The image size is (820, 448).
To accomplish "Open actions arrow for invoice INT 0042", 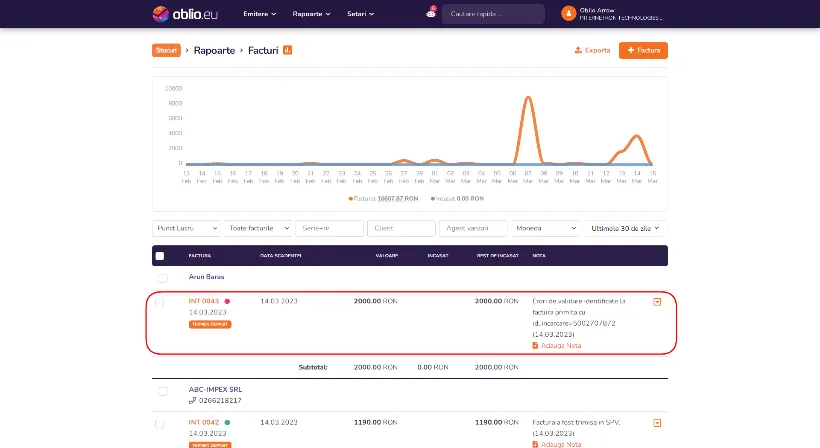I will [657, 423].
